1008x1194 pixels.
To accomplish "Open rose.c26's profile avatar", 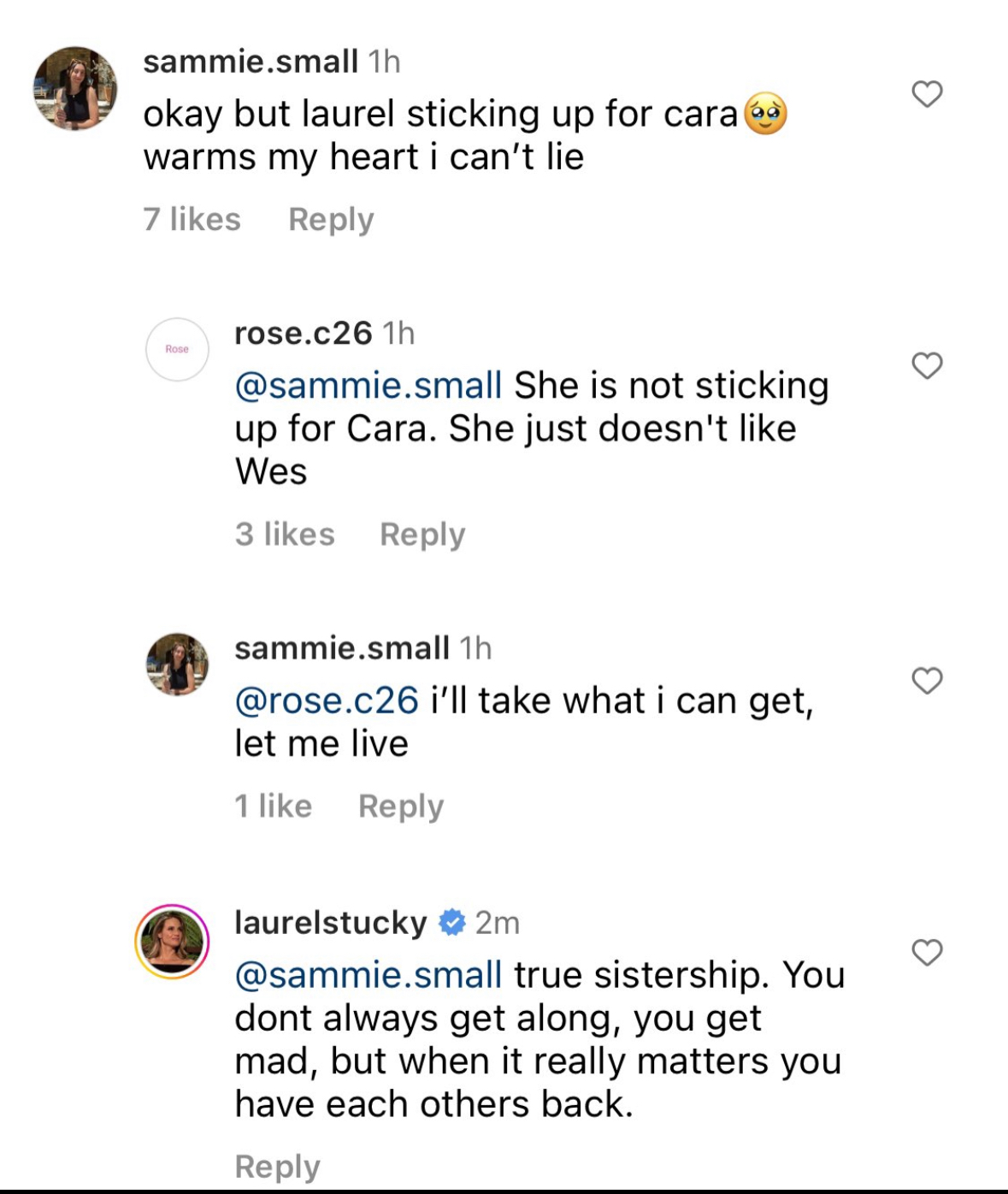I will pos(177,349).
